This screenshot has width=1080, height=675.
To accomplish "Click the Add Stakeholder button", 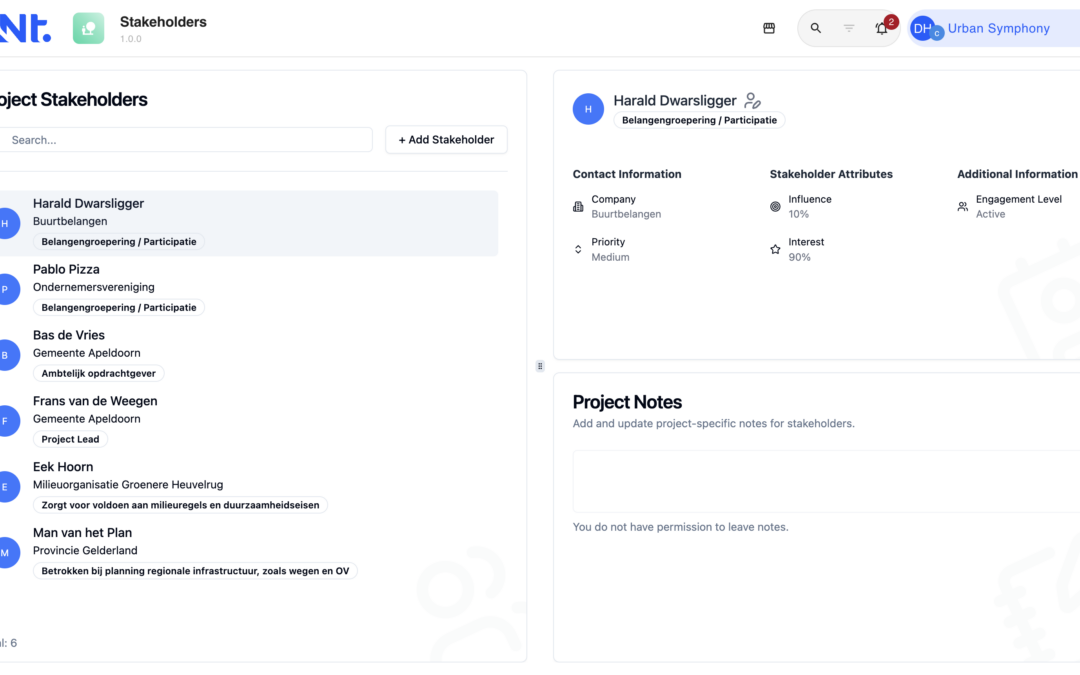I will (446, 140).
